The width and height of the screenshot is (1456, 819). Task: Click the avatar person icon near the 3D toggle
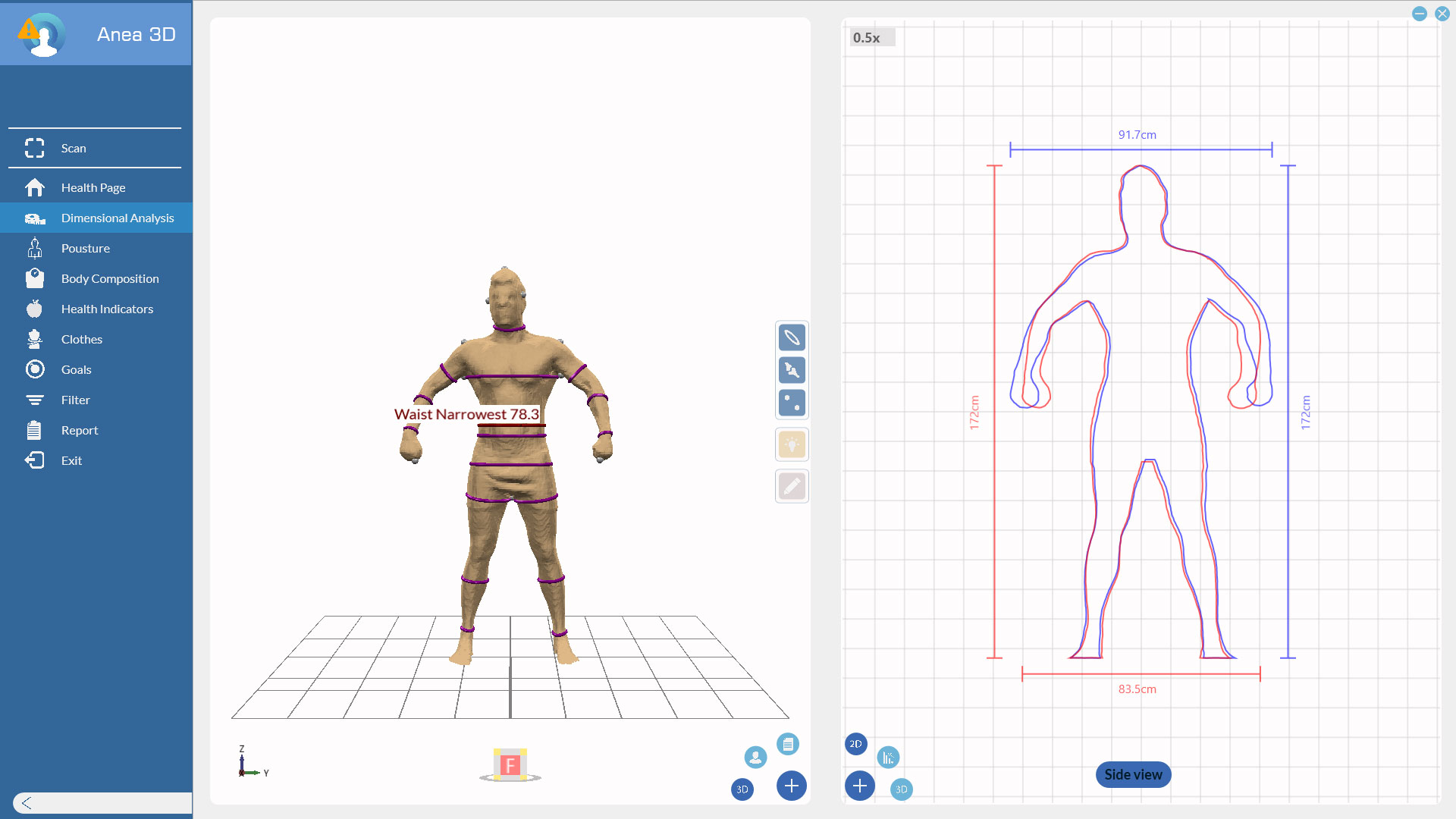(755, 757)
